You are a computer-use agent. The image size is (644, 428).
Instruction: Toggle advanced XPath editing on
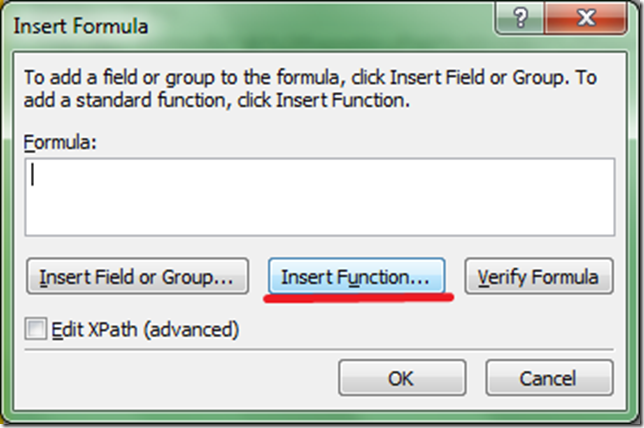pos(36,330)
